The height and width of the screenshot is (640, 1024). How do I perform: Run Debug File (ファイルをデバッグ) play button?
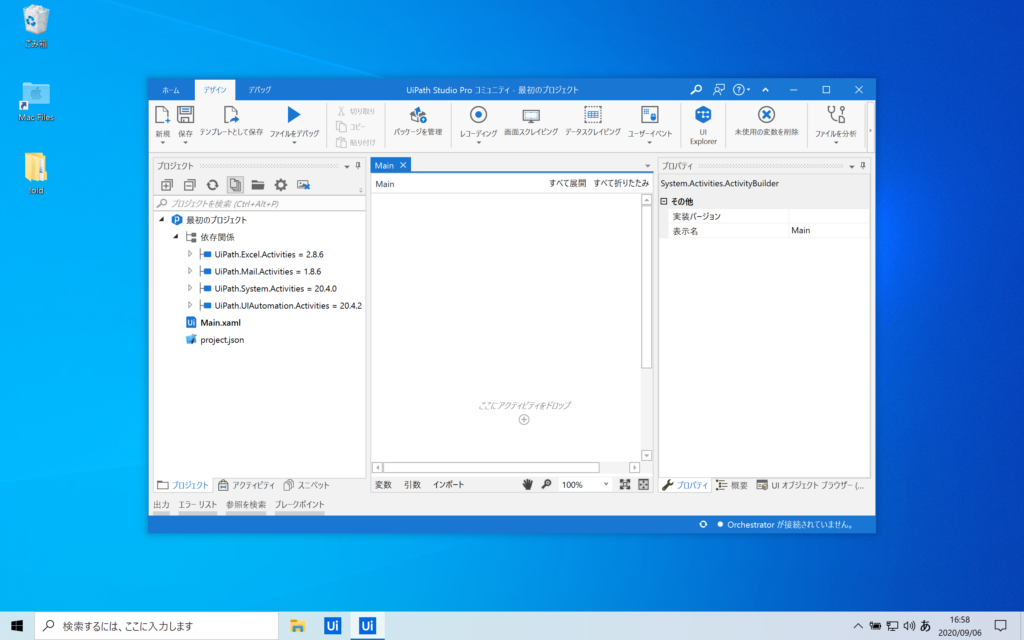coord(294,115)
